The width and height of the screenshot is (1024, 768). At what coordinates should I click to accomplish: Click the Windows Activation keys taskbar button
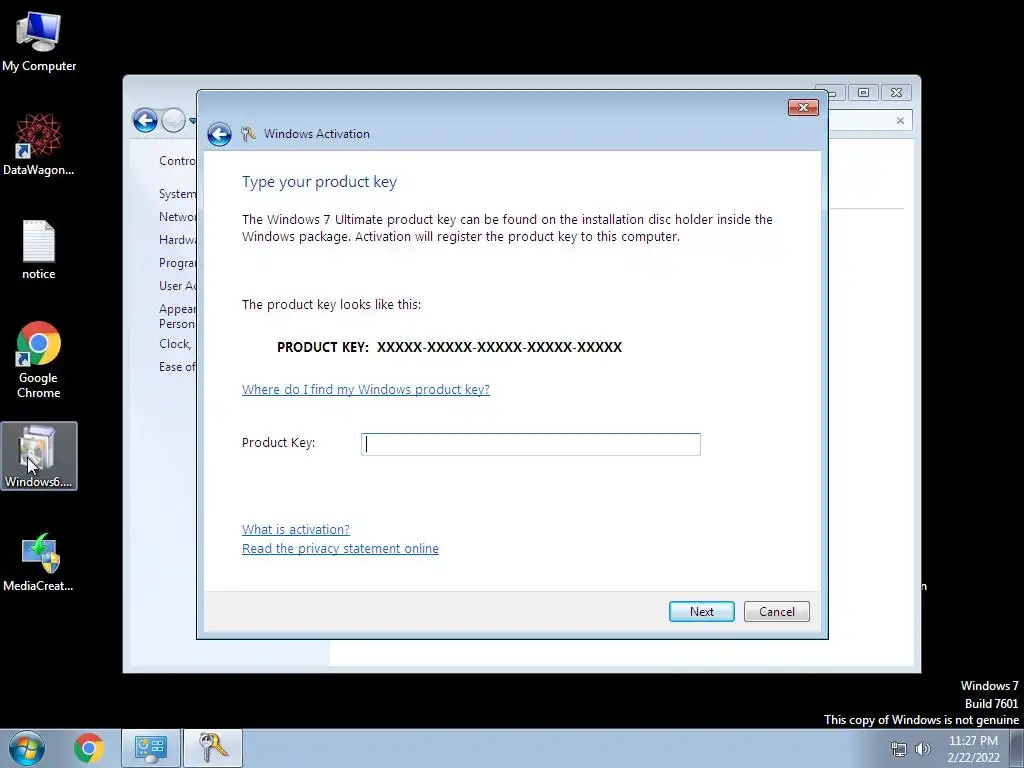point(213,748)
